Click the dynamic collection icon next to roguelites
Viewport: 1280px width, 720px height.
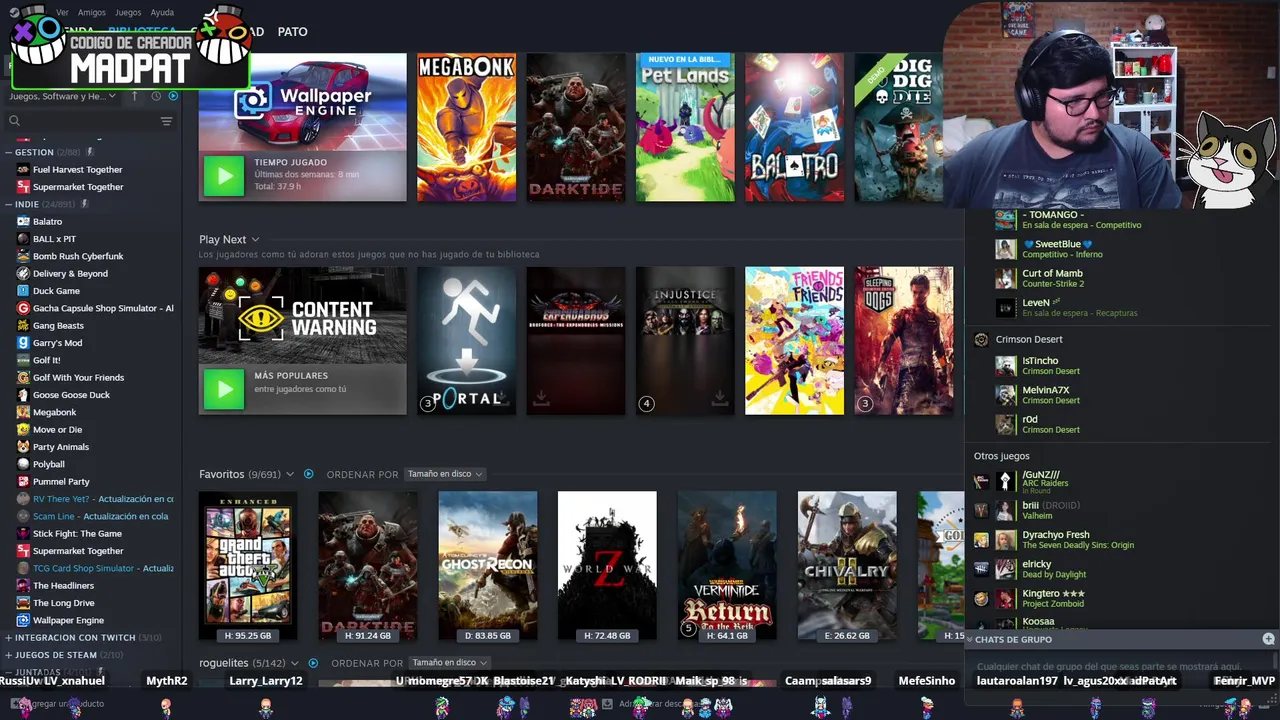(313, 663)
